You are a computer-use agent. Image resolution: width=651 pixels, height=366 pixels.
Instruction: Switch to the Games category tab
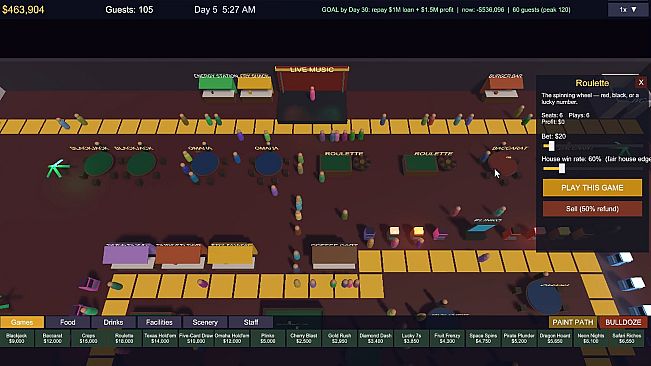[22, 322]
